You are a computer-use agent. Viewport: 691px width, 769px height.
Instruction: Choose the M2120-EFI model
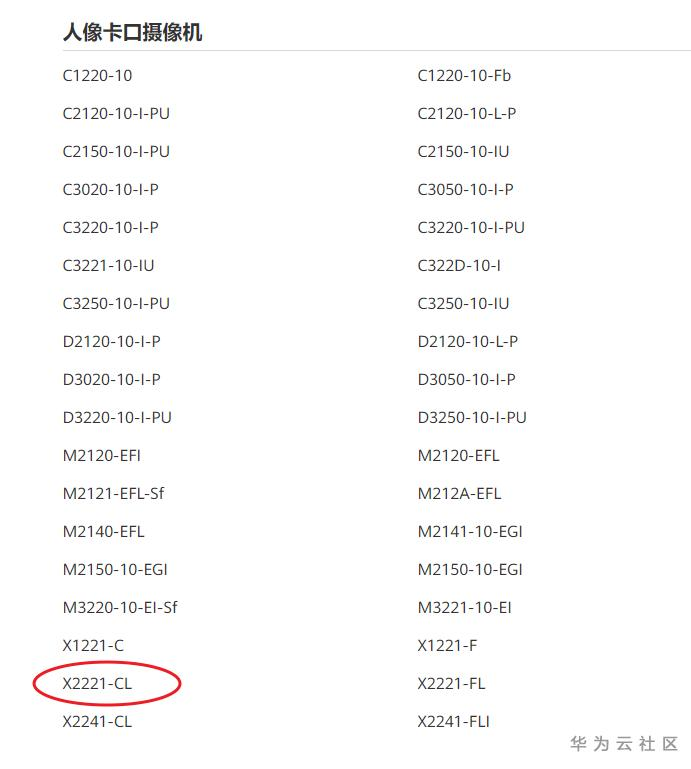pos(101,456)
